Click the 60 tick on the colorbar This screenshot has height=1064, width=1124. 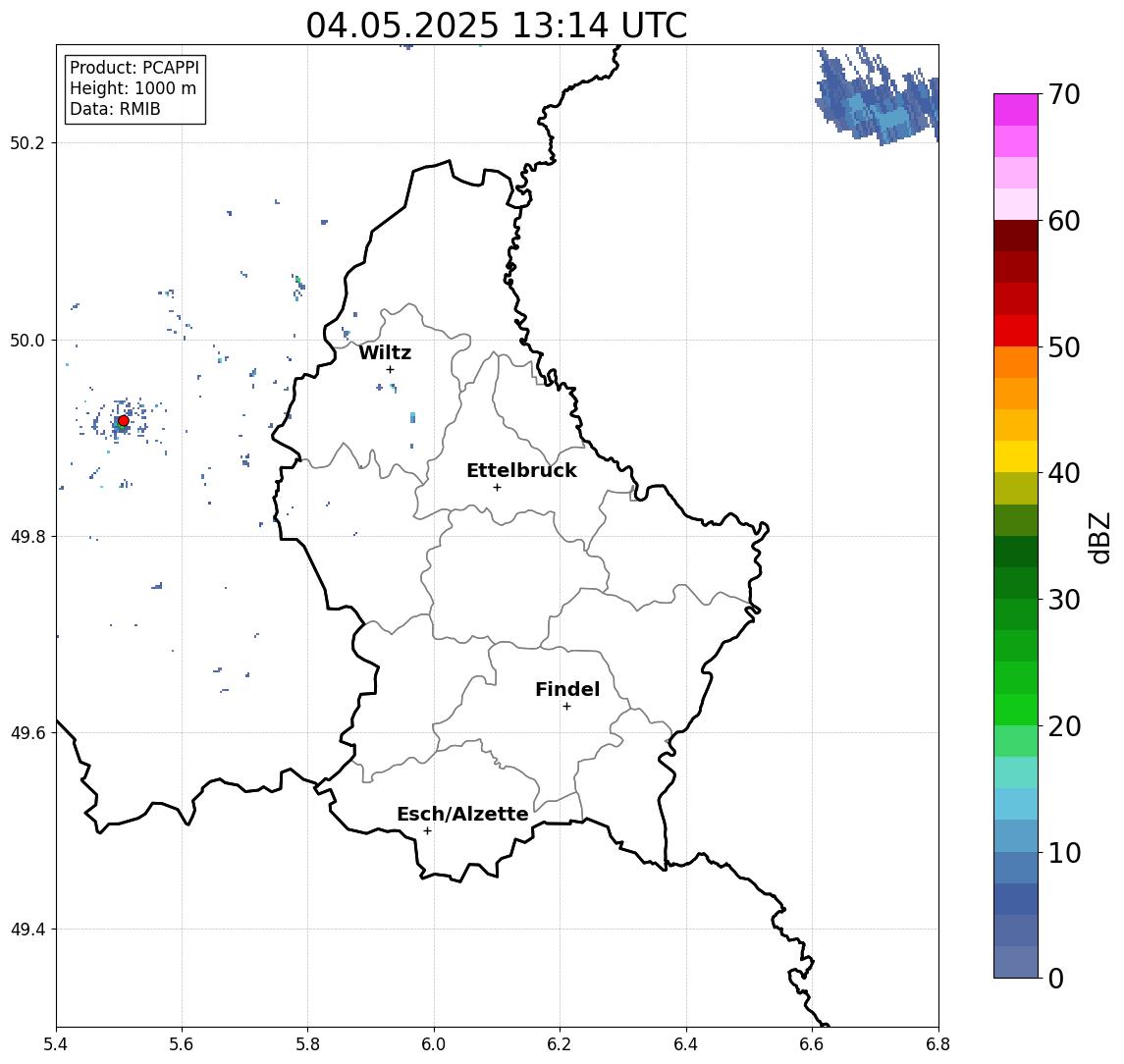(1064, 221)
